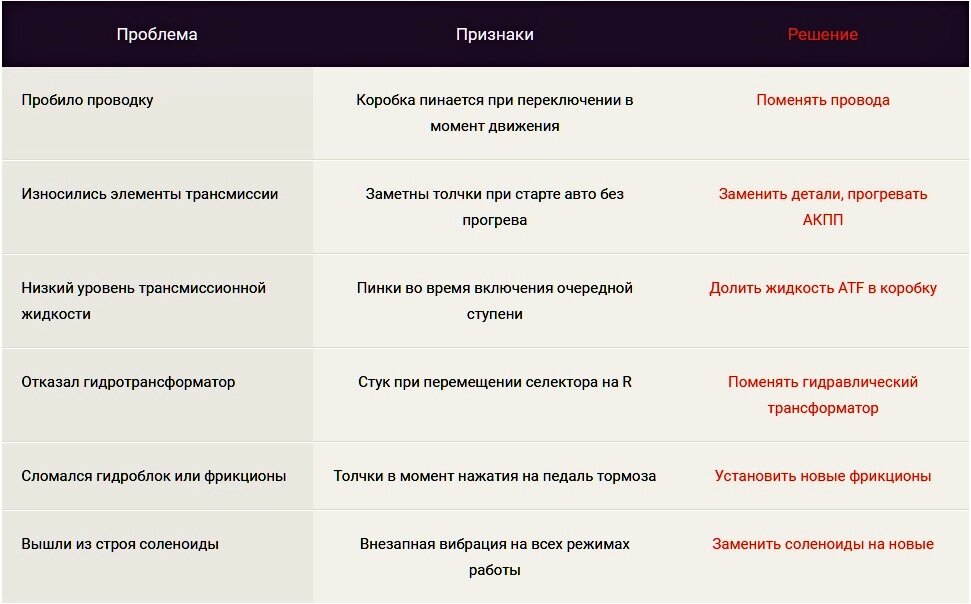Click Толчки в момент нажатия педаль тормоза
This screenshot has width=971, height=604.
click(494, 476)
